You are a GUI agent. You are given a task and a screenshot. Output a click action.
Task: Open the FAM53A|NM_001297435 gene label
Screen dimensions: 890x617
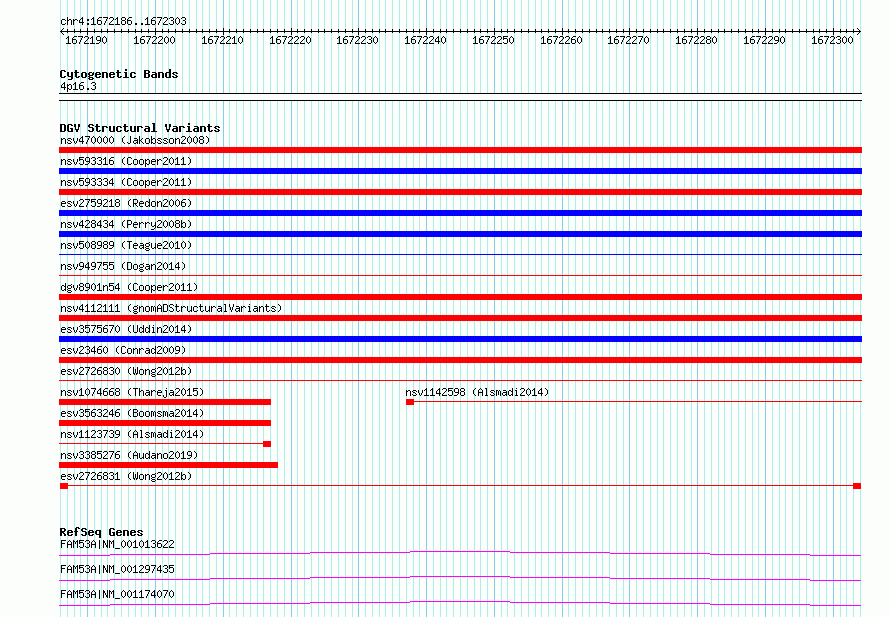117,569
